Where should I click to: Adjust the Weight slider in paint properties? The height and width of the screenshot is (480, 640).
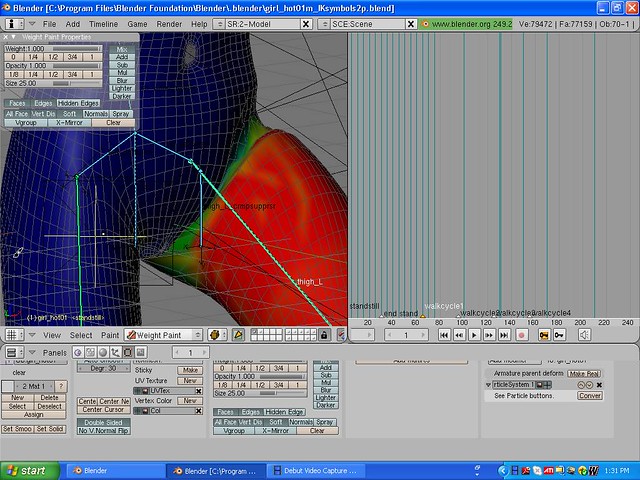[x=55, y=47]
